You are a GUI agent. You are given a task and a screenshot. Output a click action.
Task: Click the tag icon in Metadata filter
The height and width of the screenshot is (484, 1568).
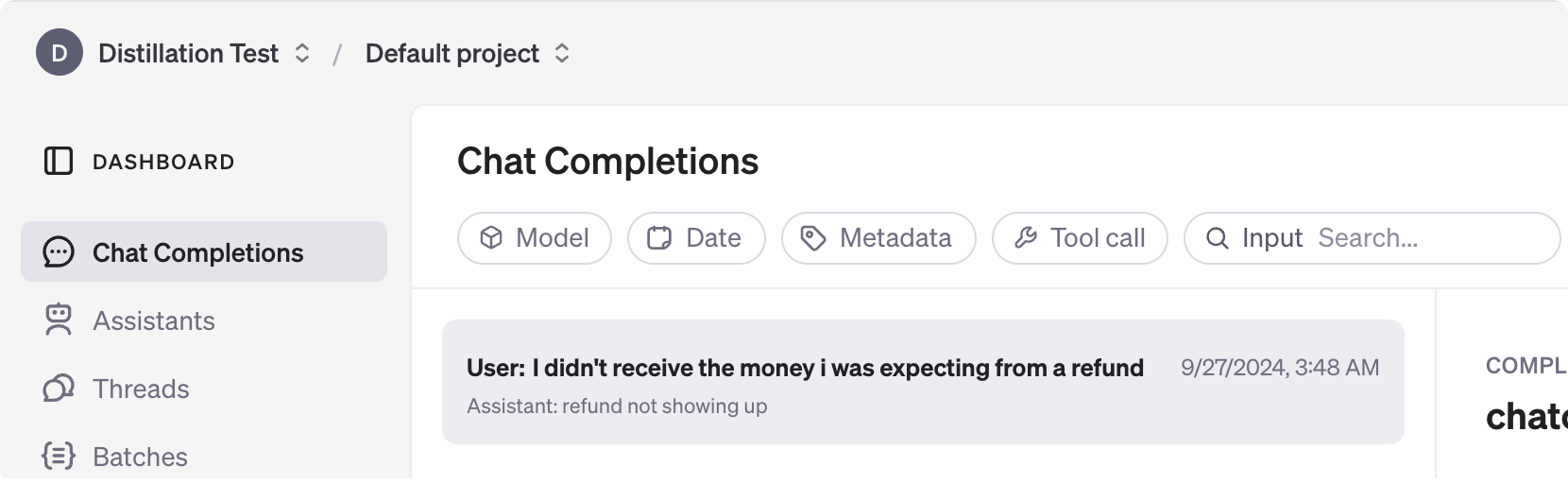point(813,238)
